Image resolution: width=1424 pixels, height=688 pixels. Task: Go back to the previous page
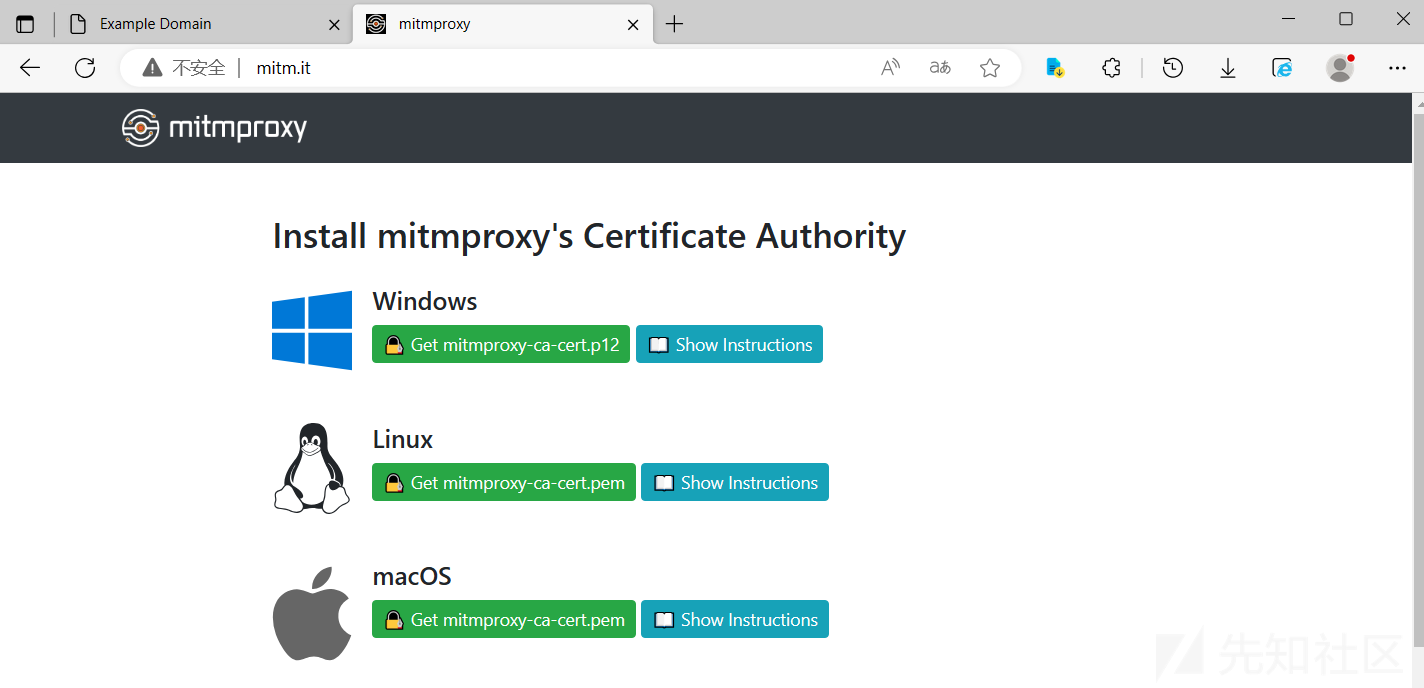pyautogui.click(x=30, y=68)
